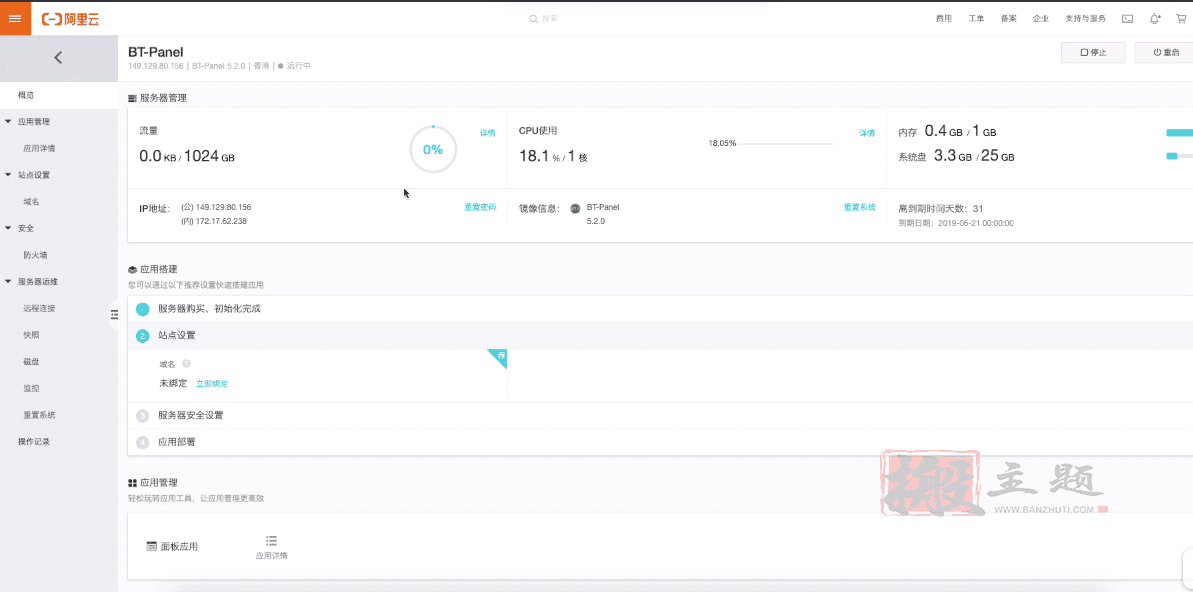The image size is (1193, 592).
Task: Select 防火墙 in the sidebar
Action: click(x=32, y=255)
